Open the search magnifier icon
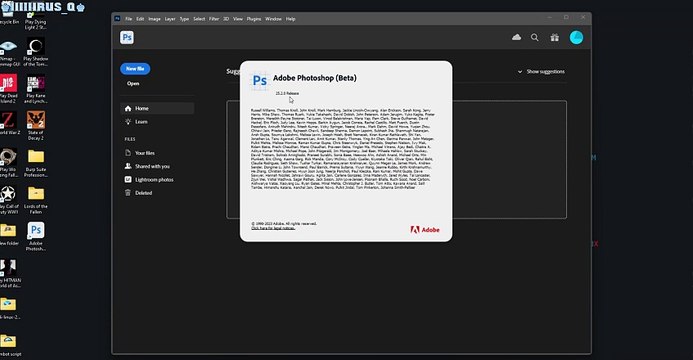This screenshot has width=693, height=360. 535,38
